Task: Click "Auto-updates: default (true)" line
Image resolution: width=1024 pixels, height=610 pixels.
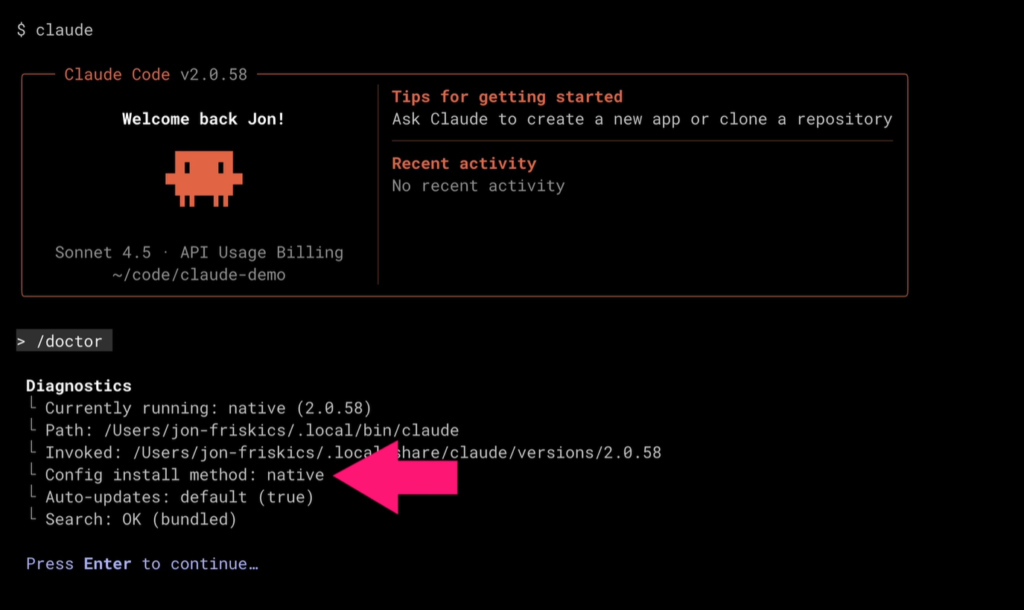Action: 180,497
